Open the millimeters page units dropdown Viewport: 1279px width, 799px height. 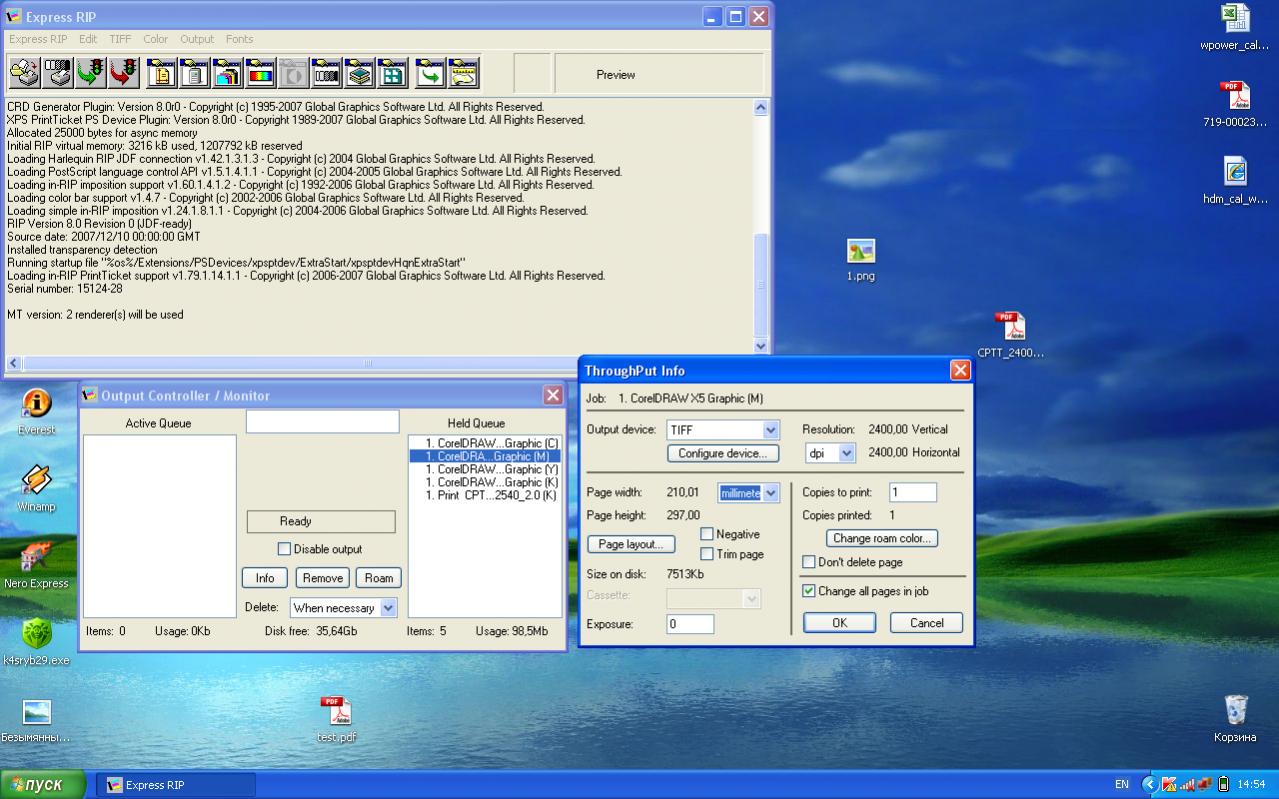click(770, 493)
